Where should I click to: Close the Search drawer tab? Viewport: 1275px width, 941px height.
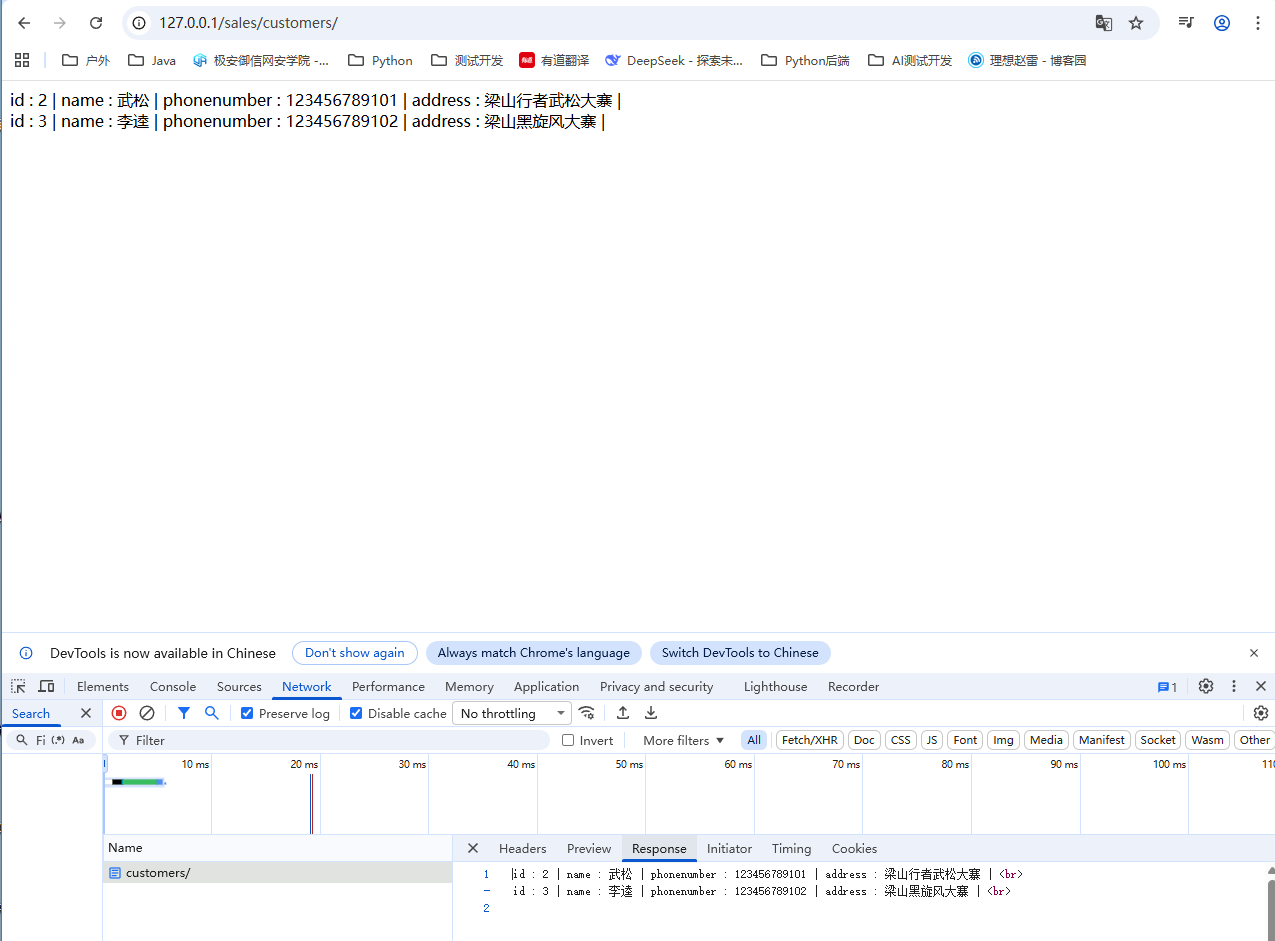coord(86,713)
